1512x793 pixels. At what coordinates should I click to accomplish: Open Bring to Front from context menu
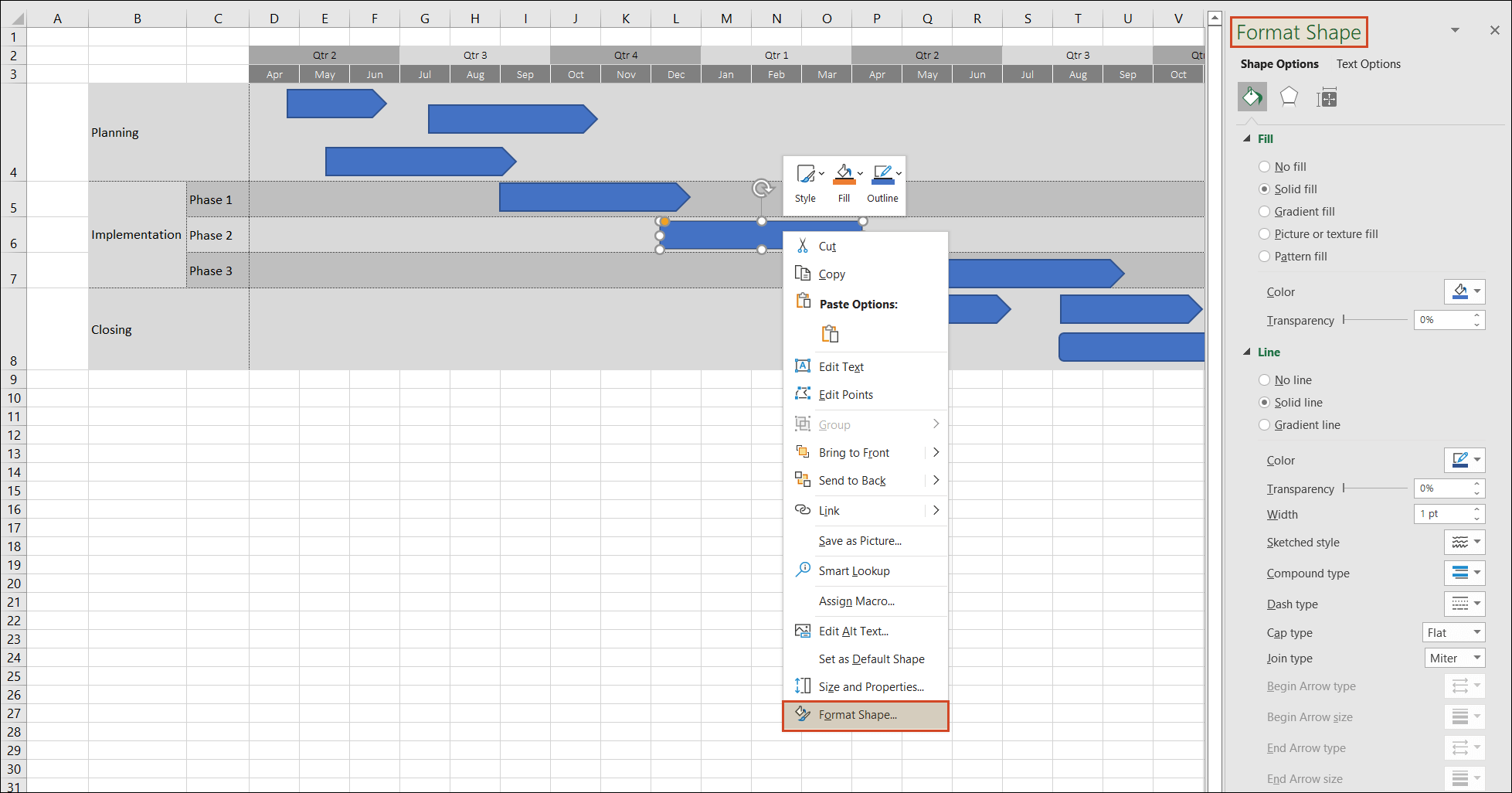point(854,452)
